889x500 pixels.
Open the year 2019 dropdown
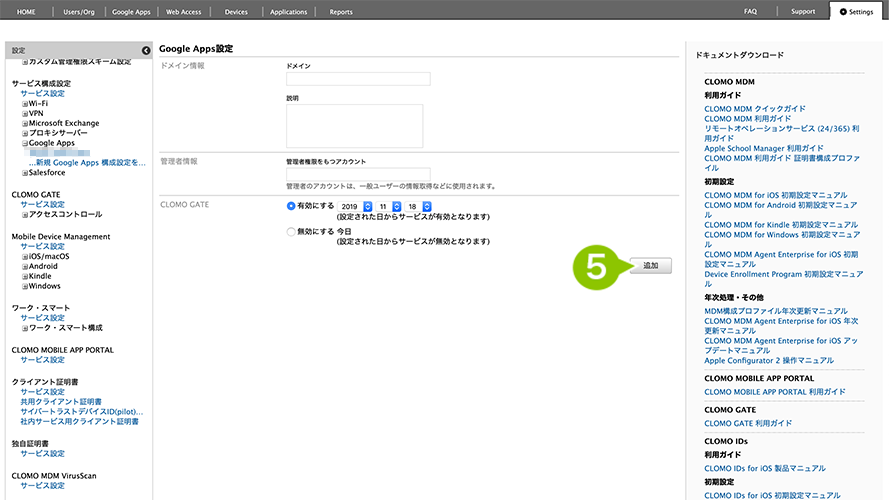(355, 206)
